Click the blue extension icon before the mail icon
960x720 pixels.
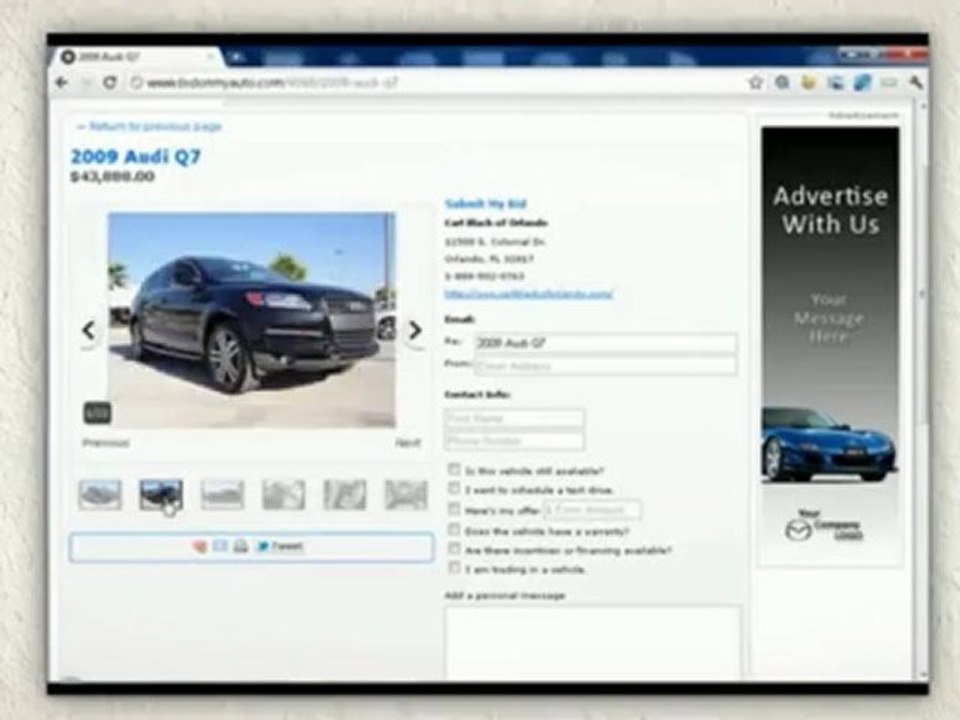coord(862,82)
